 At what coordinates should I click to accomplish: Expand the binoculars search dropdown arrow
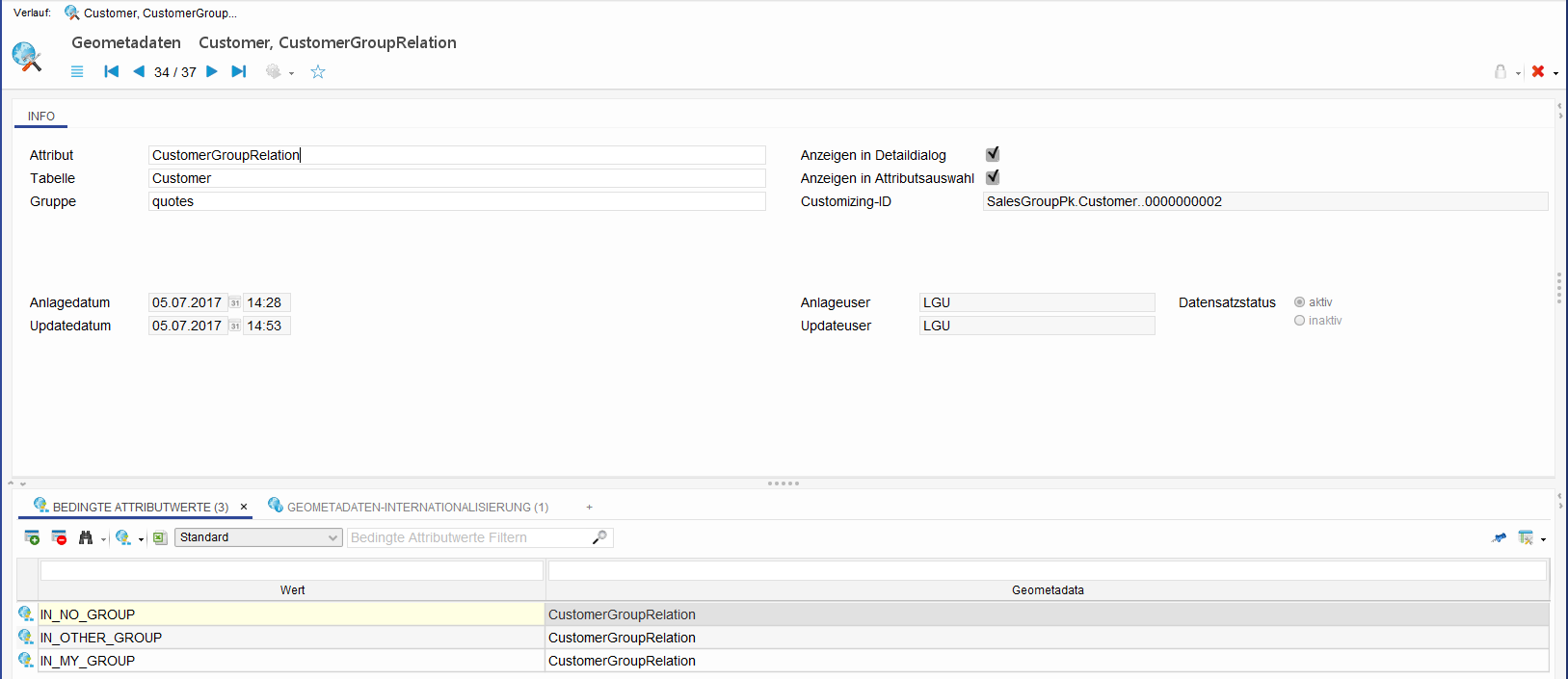tap(103, 539)
